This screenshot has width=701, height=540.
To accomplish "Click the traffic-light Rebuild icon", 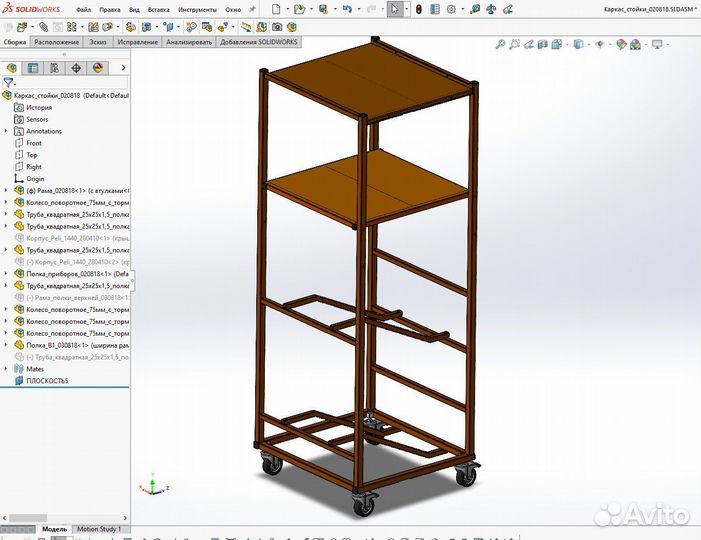I will (419, 9).
